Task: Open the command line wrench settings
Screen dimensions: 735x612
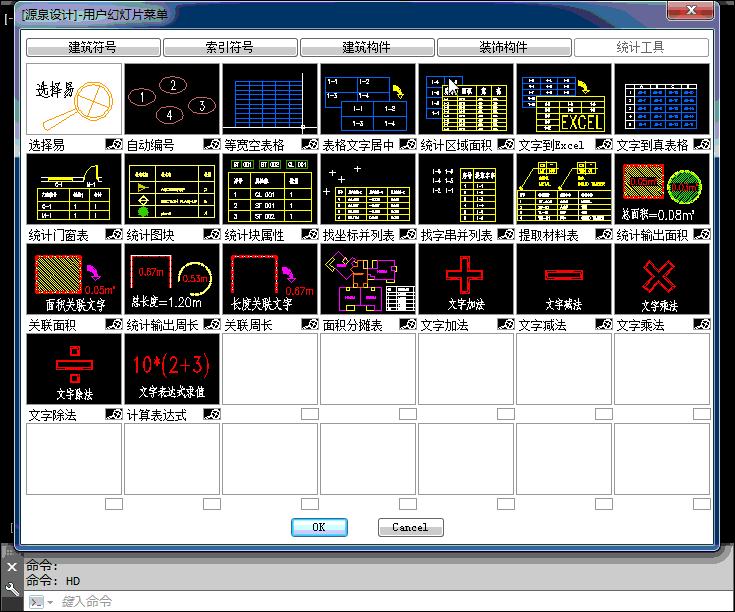Action: [x=12, y=589]
